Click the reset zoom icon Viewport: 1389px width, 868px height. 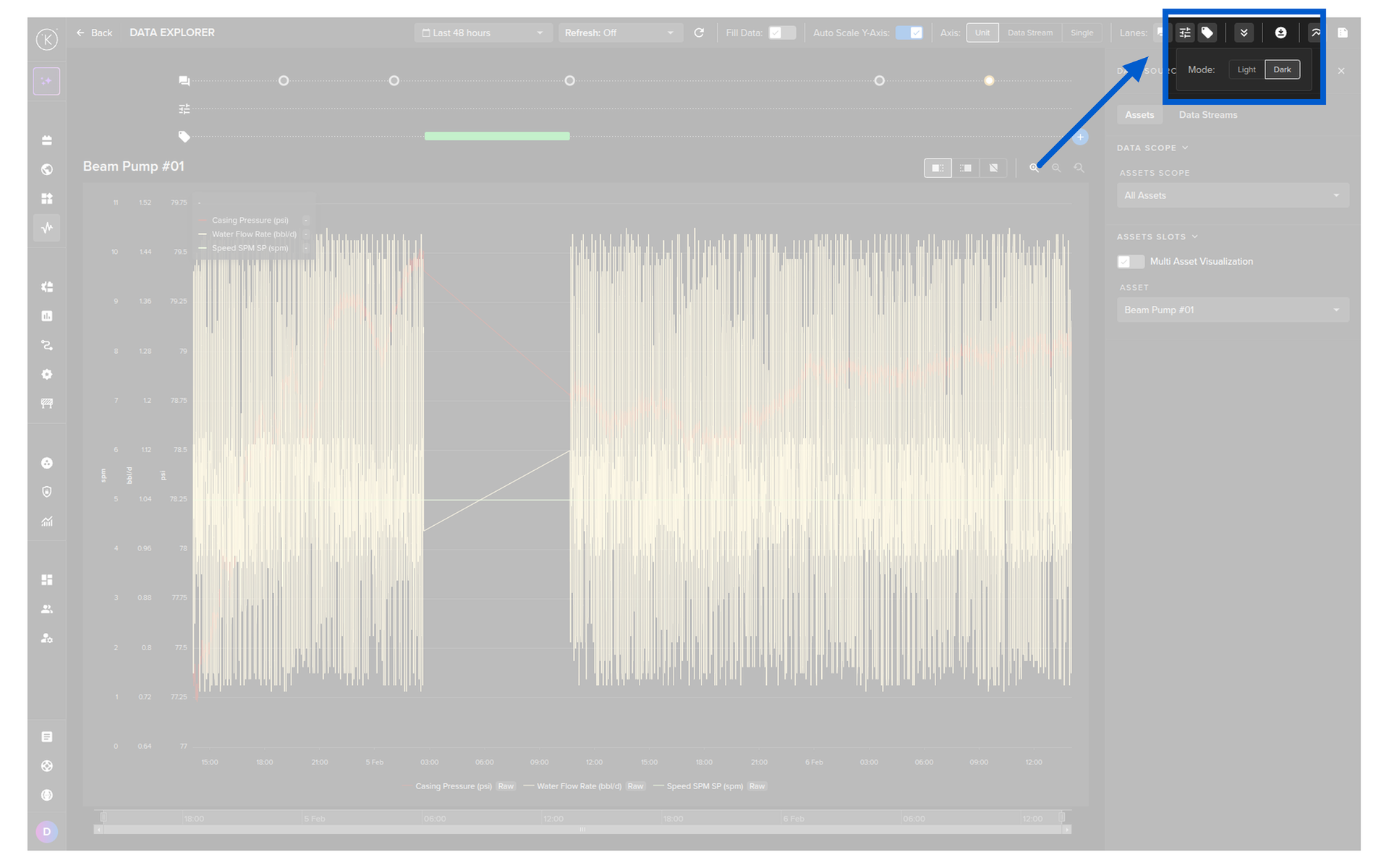pos(1079,168)
